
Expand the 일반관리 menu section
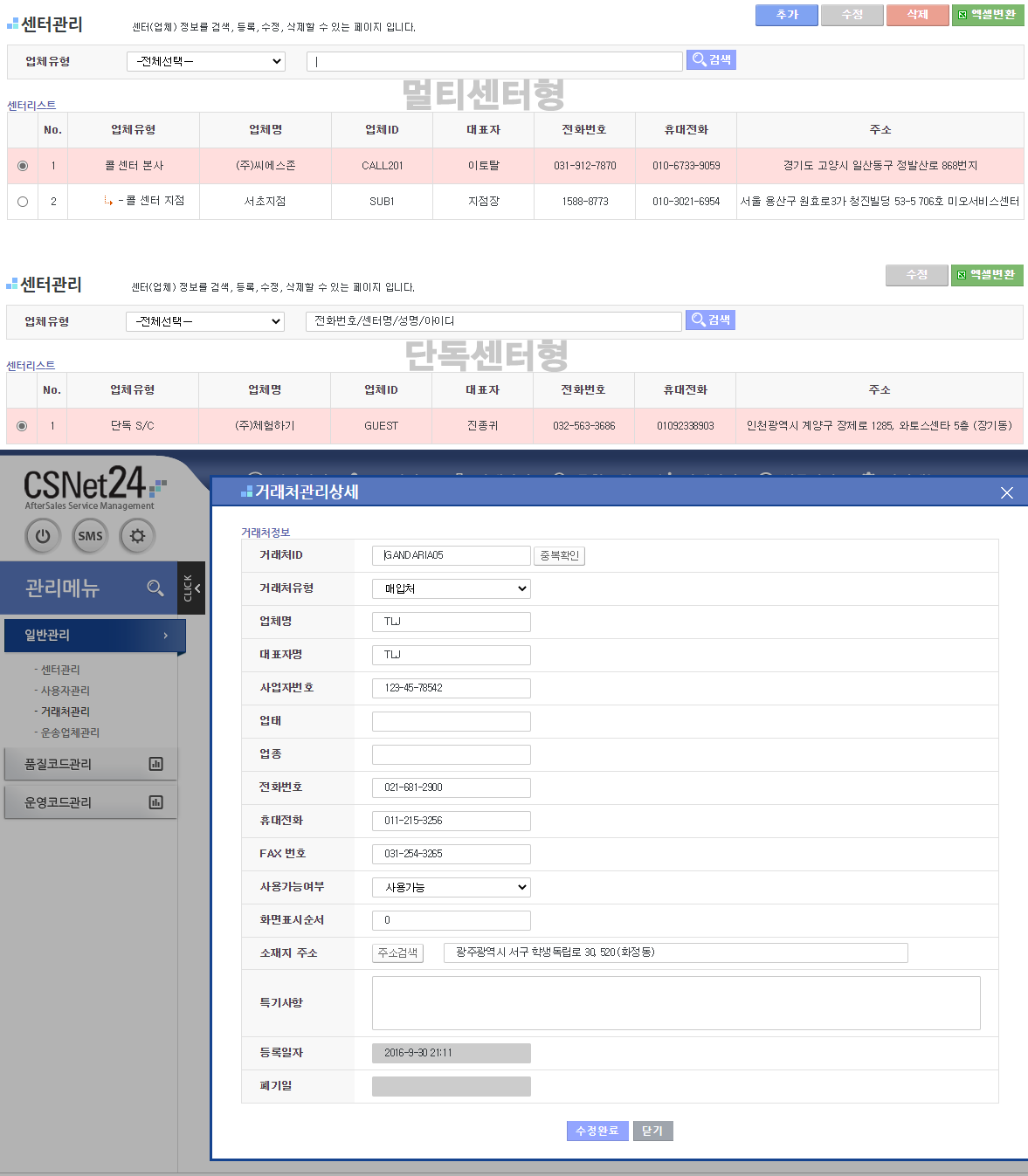click(x=94, y=636)
